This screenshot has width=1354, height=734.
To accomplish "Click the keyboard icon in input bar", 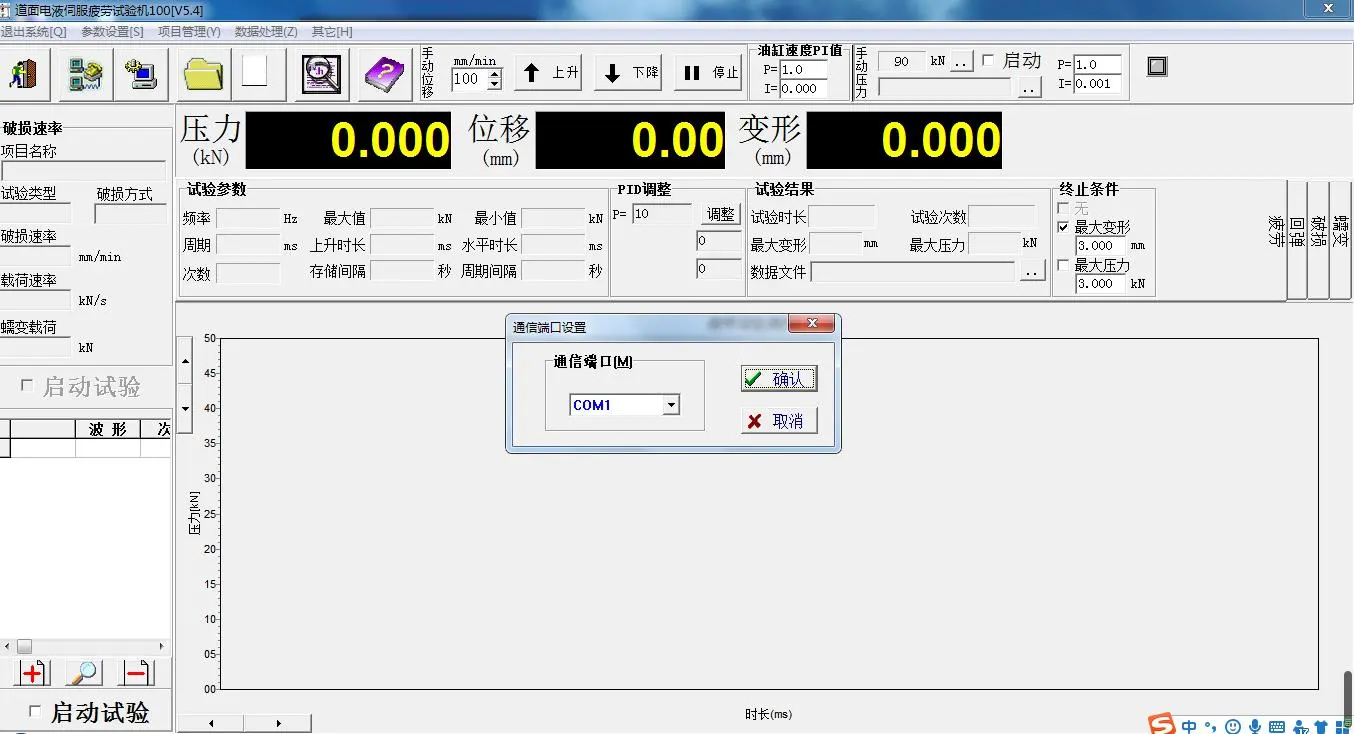I will [x=1277, y=727].
